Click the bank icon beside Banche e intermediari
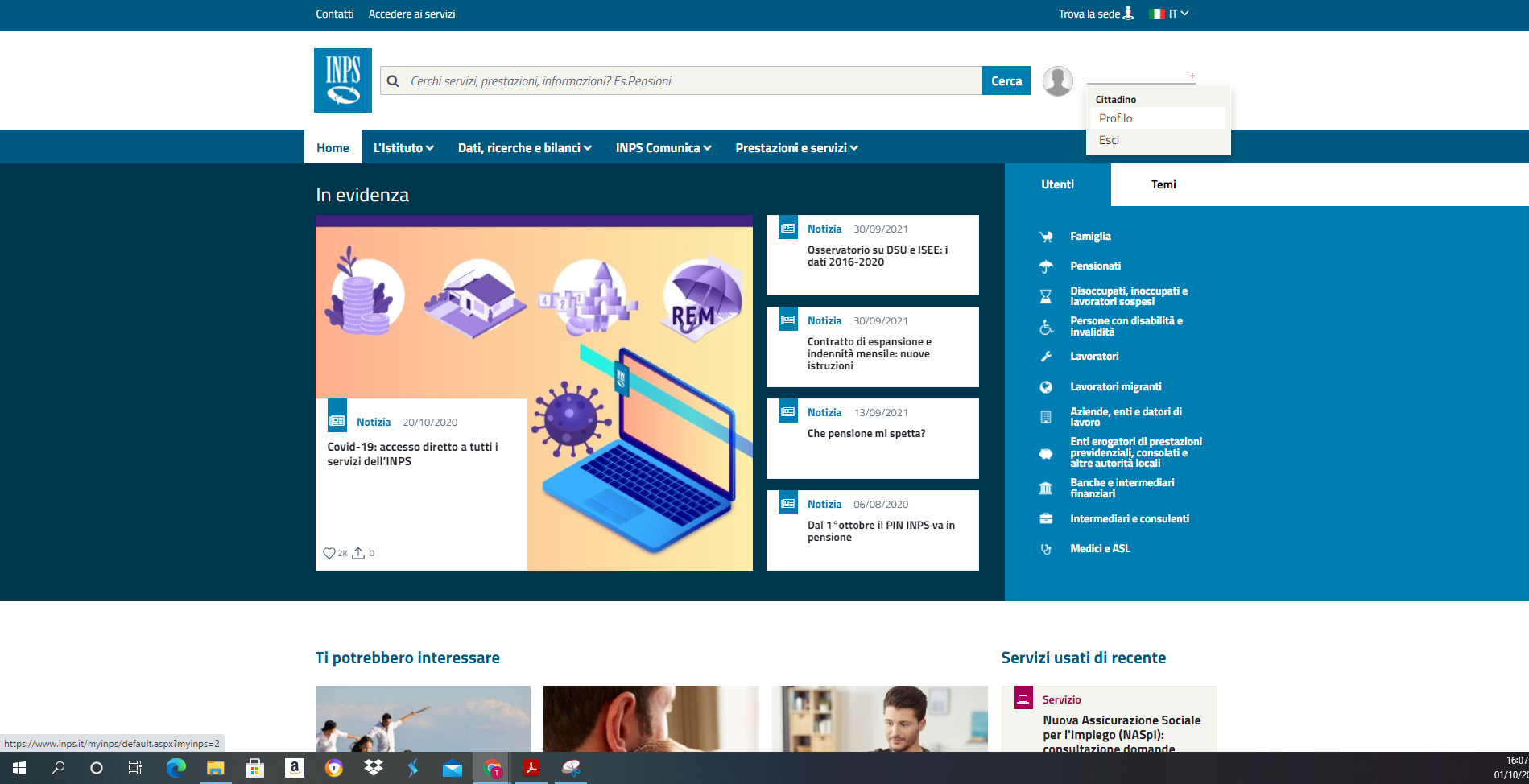The height and width of the screenshot is (784, 1529). (1046, 489)
